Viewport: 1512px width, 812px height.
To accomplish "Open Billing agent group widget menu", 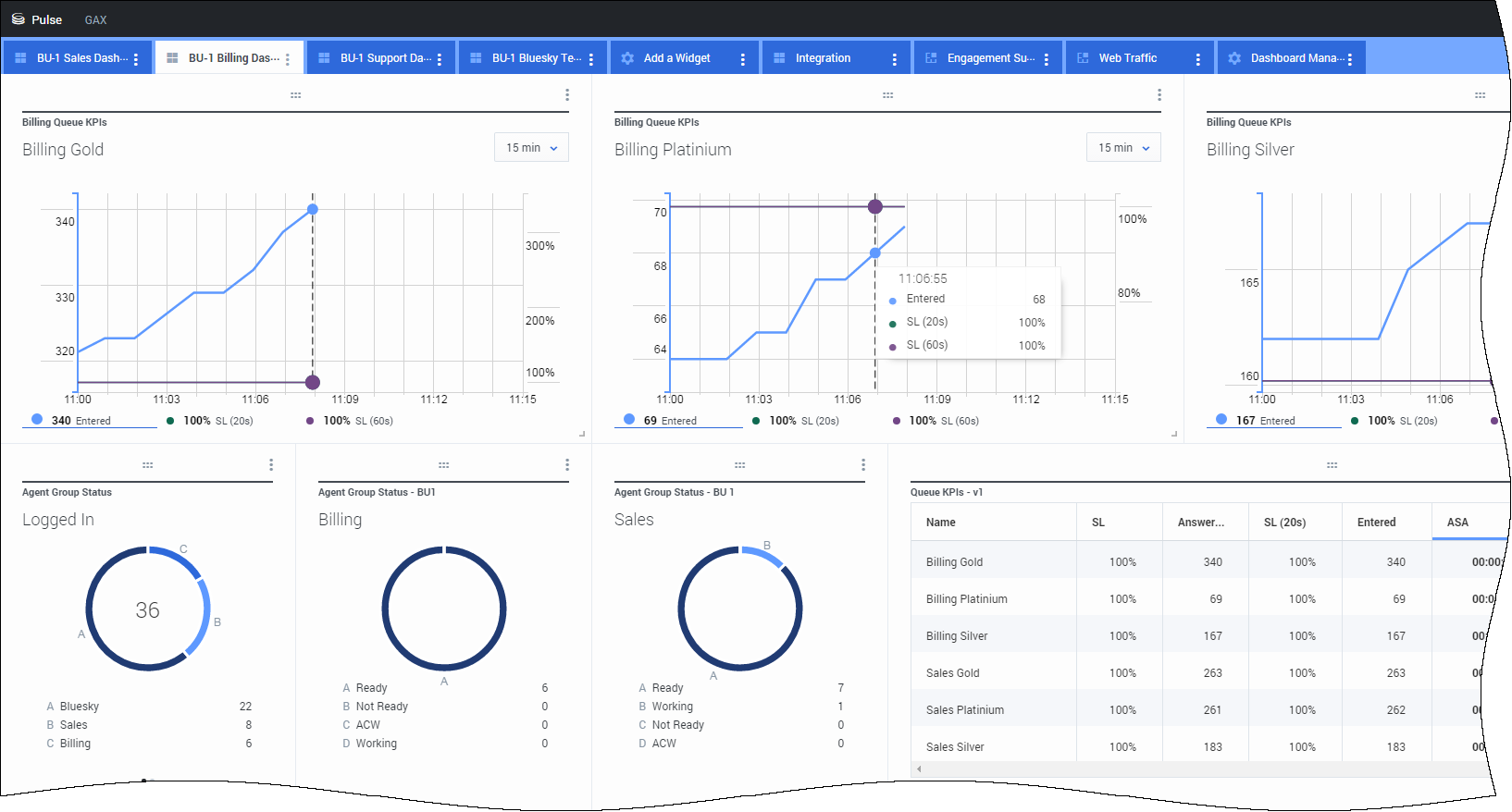I will [567, 465].
